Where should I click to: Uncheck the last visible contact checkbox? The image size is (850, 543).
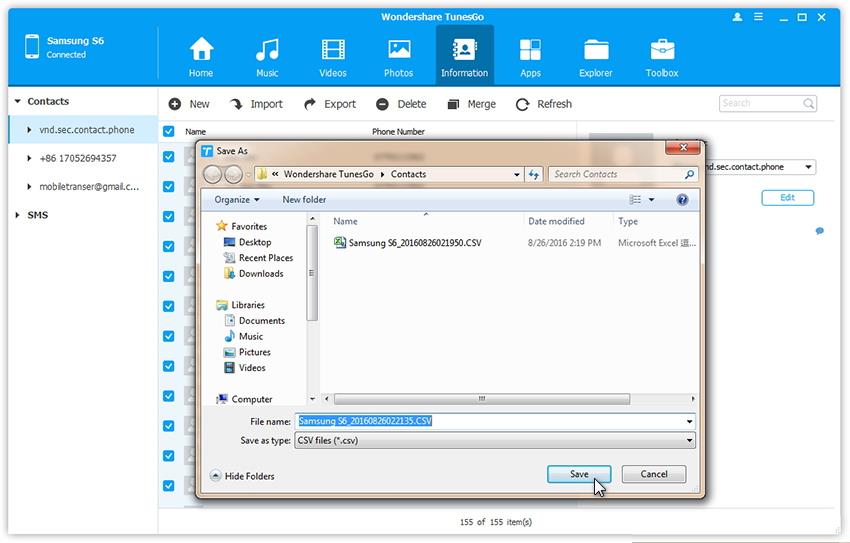pos(168,486)
